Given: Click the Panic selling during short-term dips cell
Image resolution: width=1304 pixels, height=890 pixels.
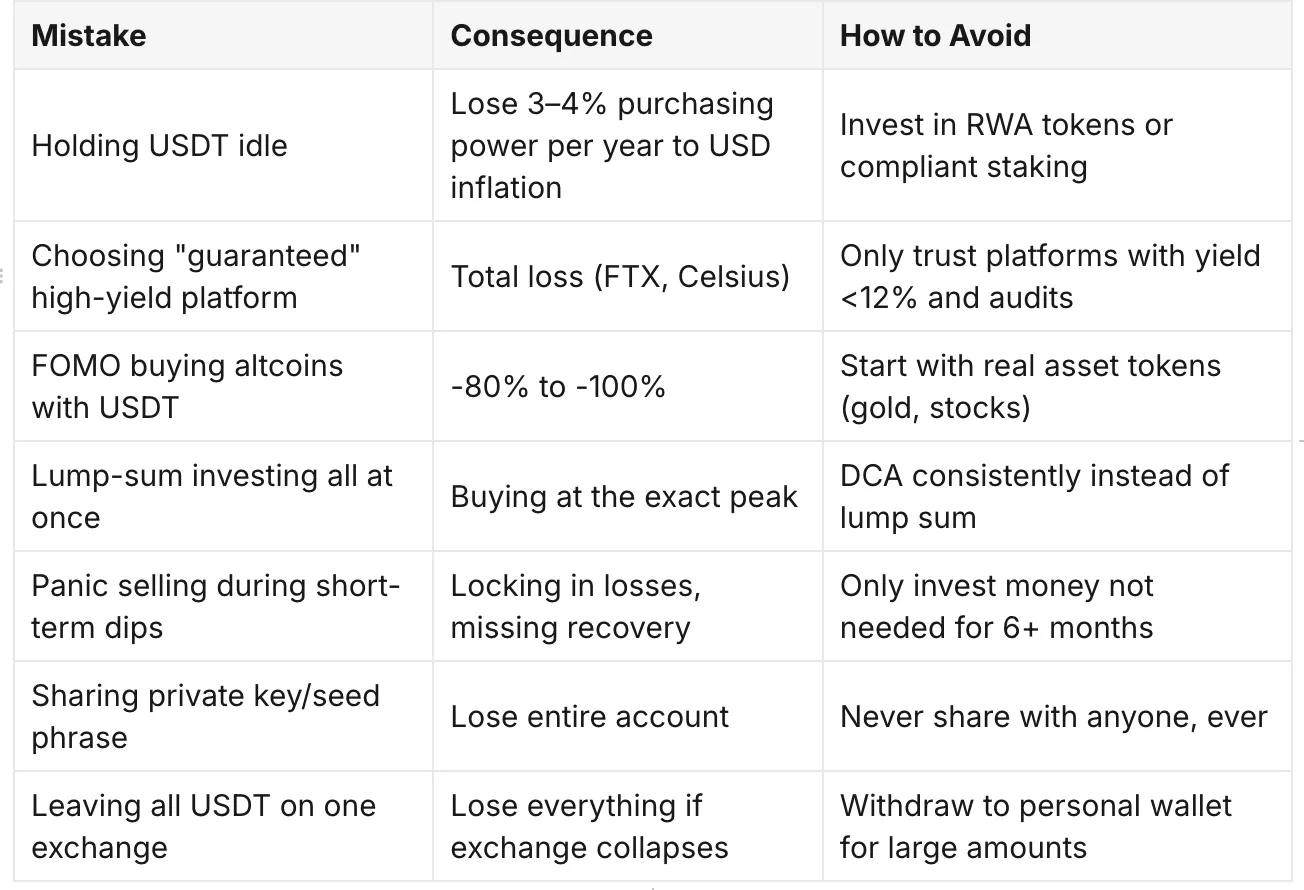Looking at the screenshot, I should (223, 606).
